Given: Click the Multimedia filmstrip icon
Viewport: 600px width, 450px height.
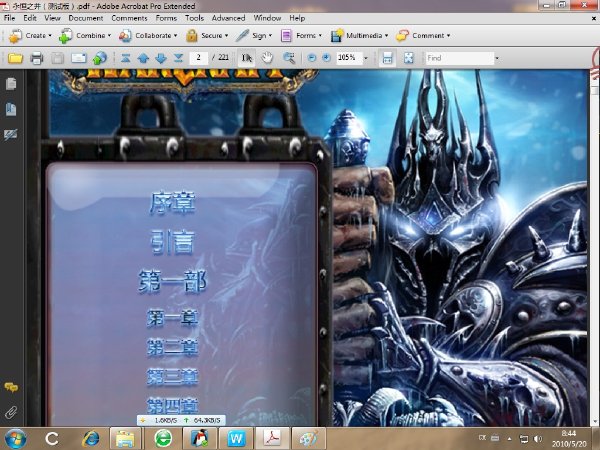Looking at the screenshot, I should pyautogui.click(x=337, y=36).
